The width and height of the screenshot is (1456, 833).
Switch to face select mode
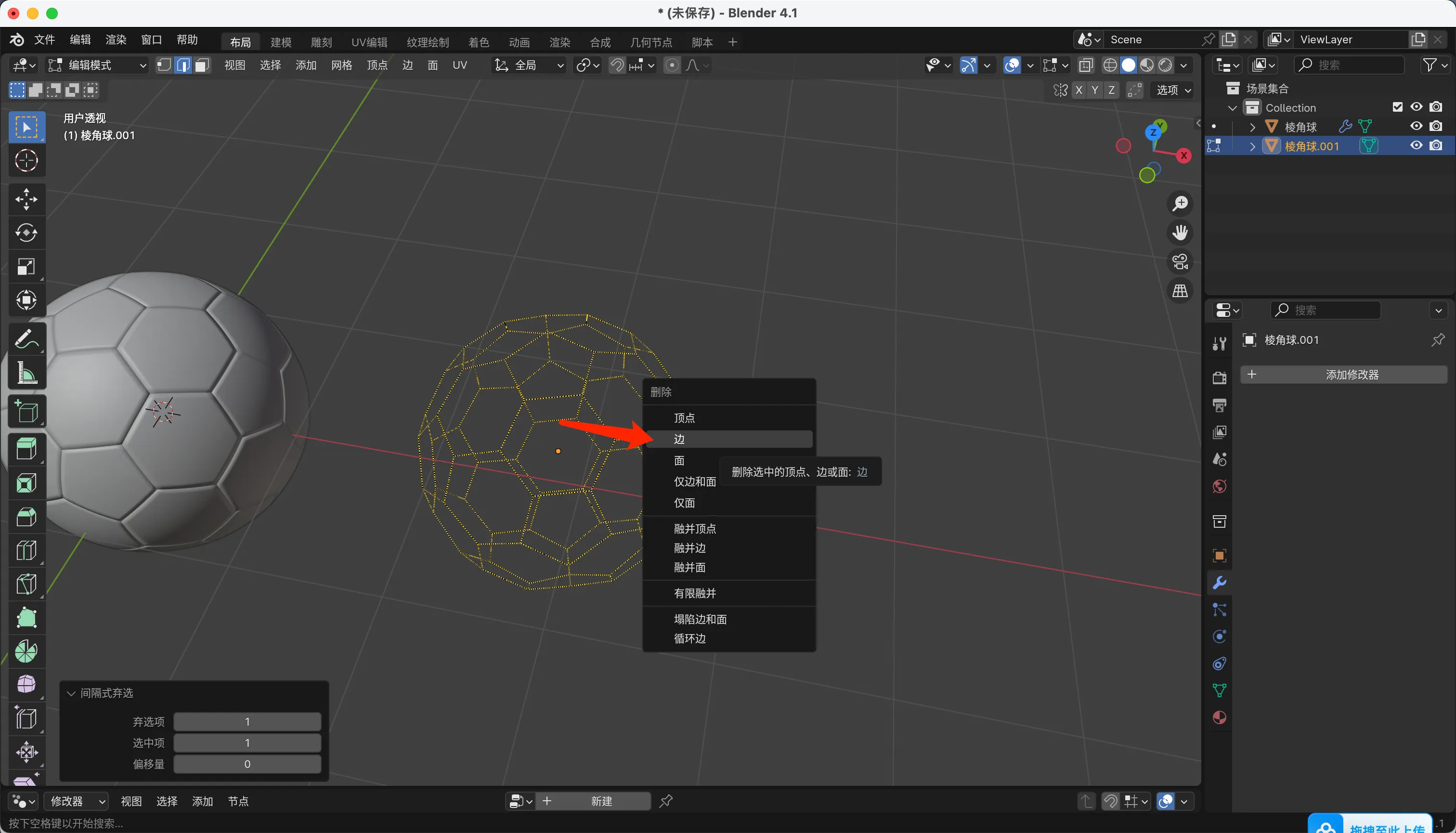click(201, 65)
